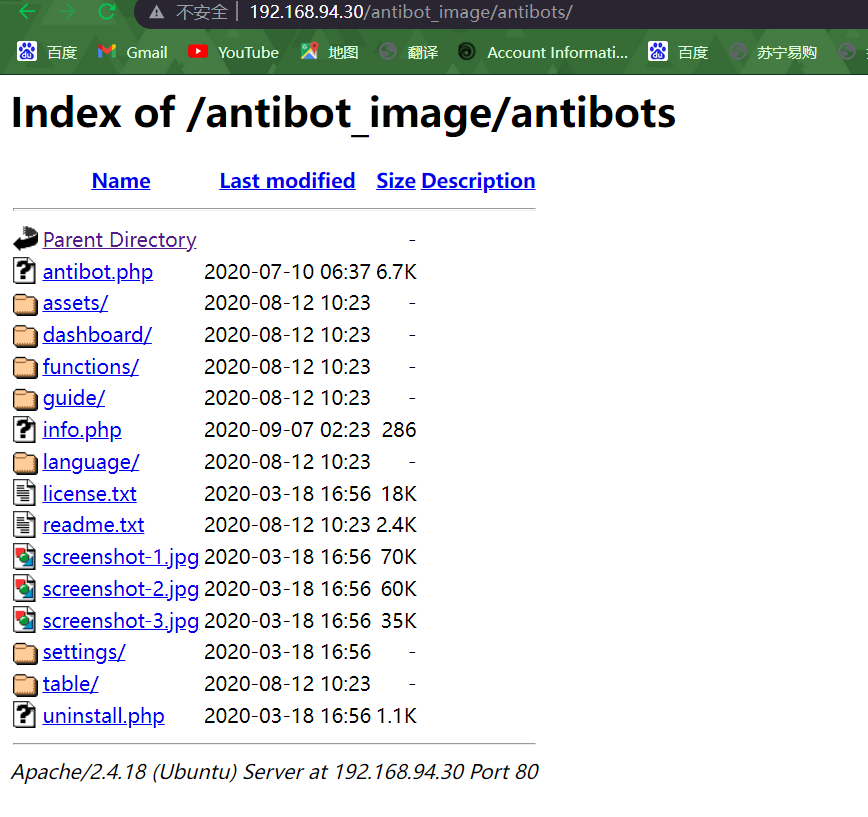
Task: Click the Parent Directory back-arrow icon
Action: click(25, 239)
